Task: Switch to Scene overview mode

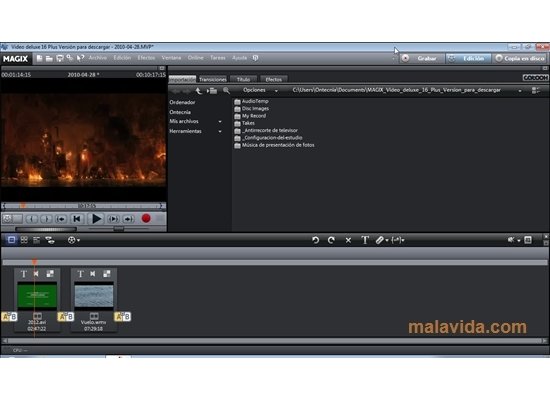Action: click(24, 240)
